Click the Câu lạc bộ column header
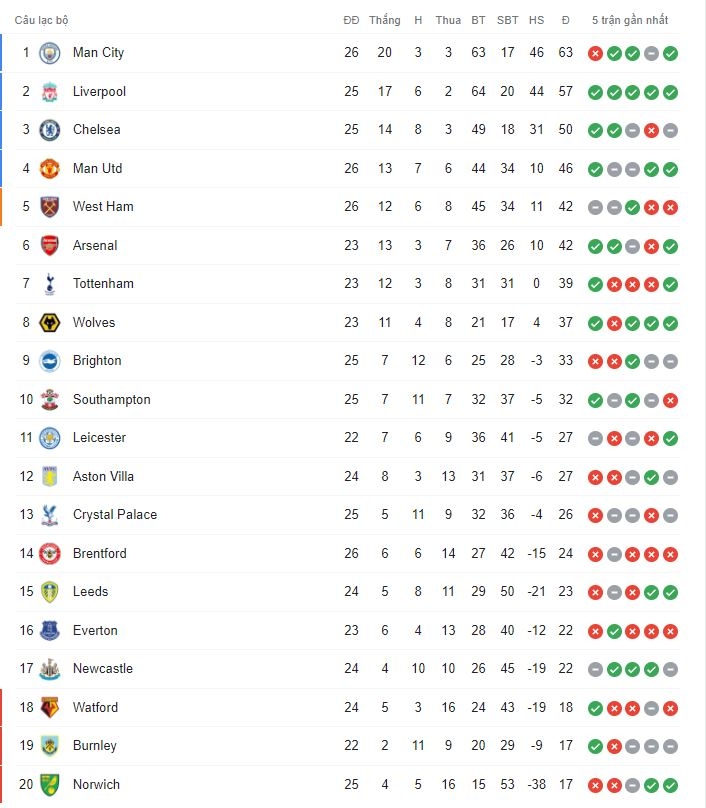706x808 pixels. click(41, 20)
